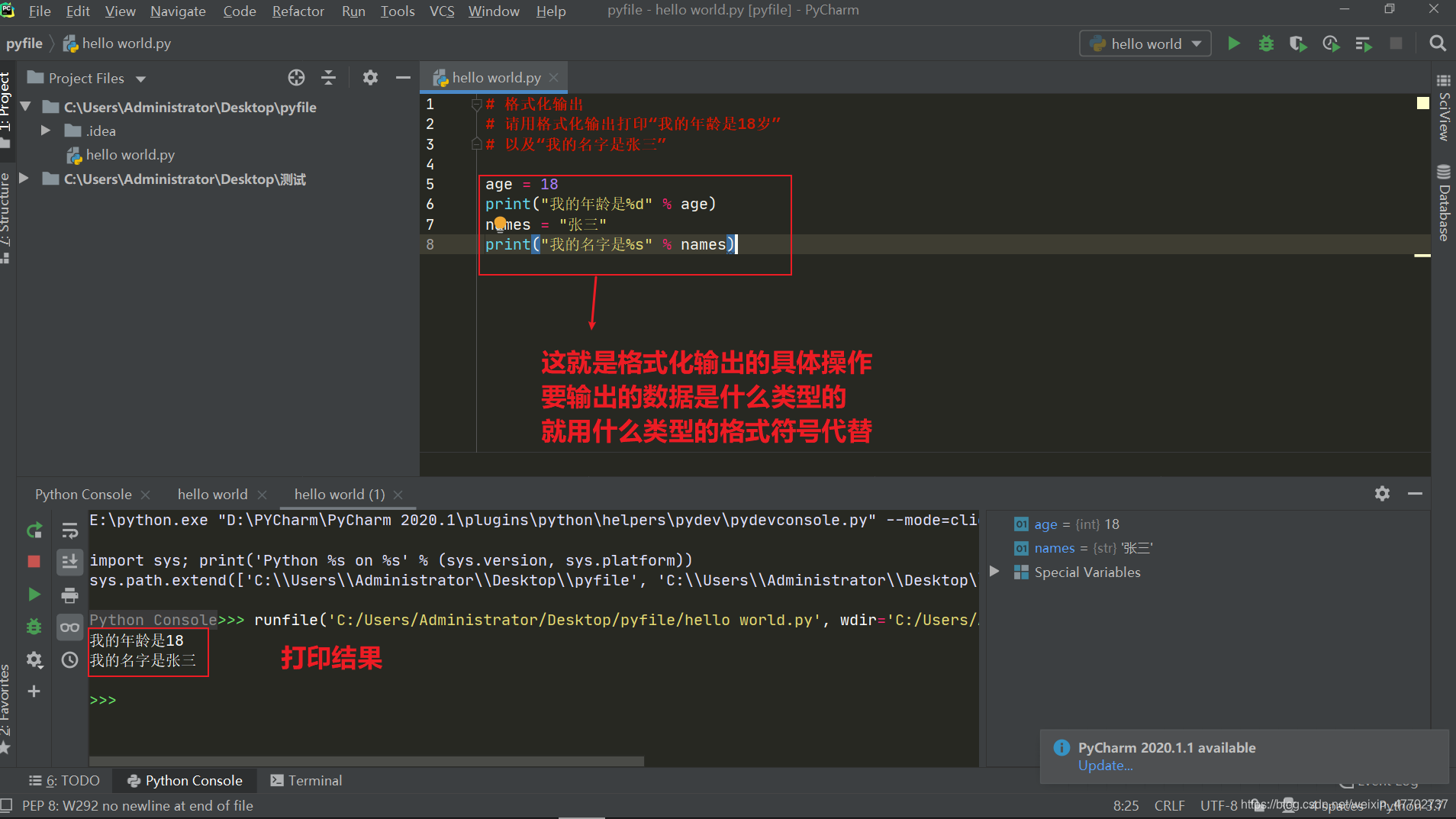Open Search Everywhere with the magnifier
The width and height of the screenshot is (1456, 819).
(1438, 44)
